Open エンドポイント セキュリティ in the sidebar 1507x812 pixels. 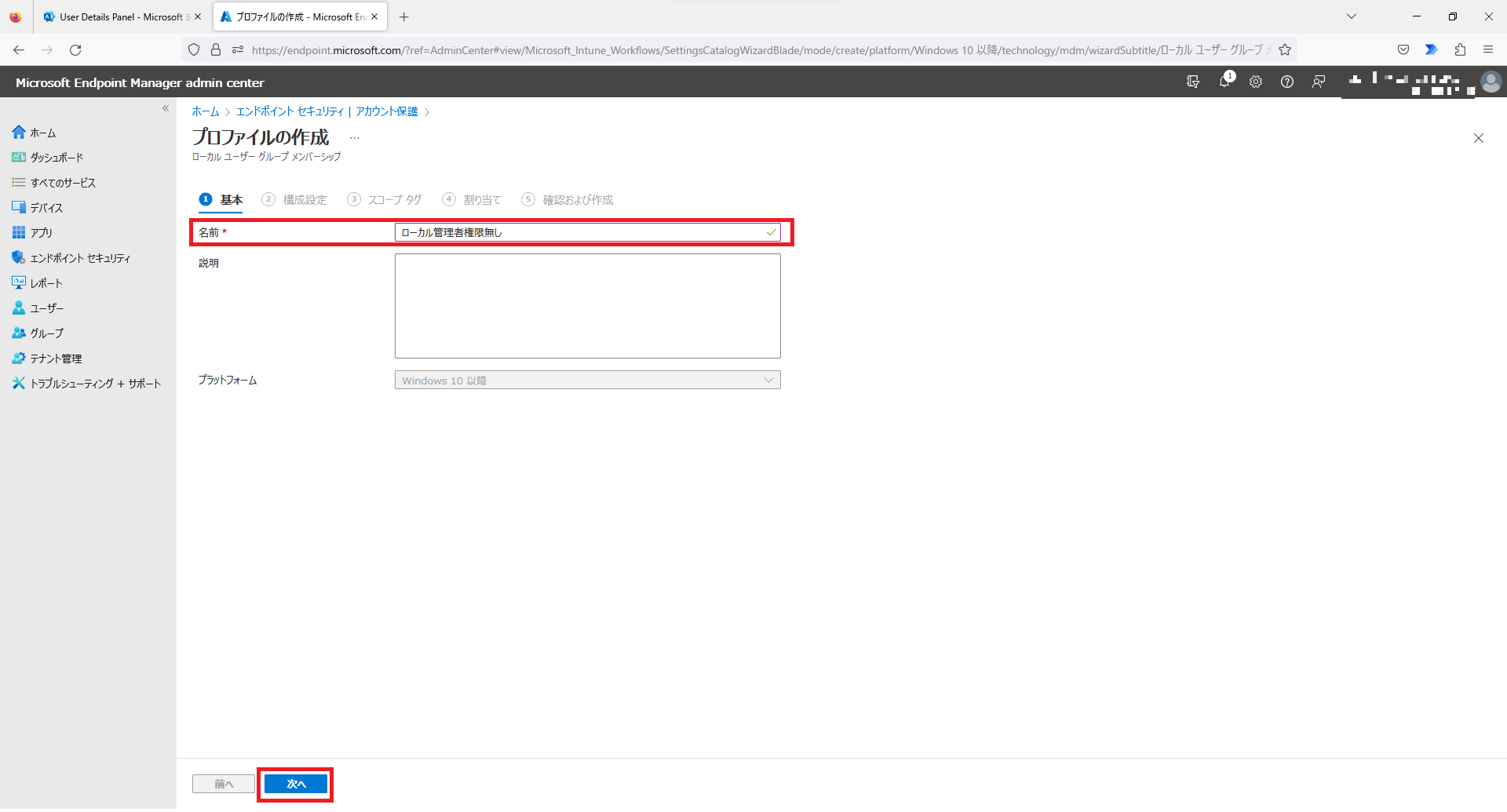(71, 258)
